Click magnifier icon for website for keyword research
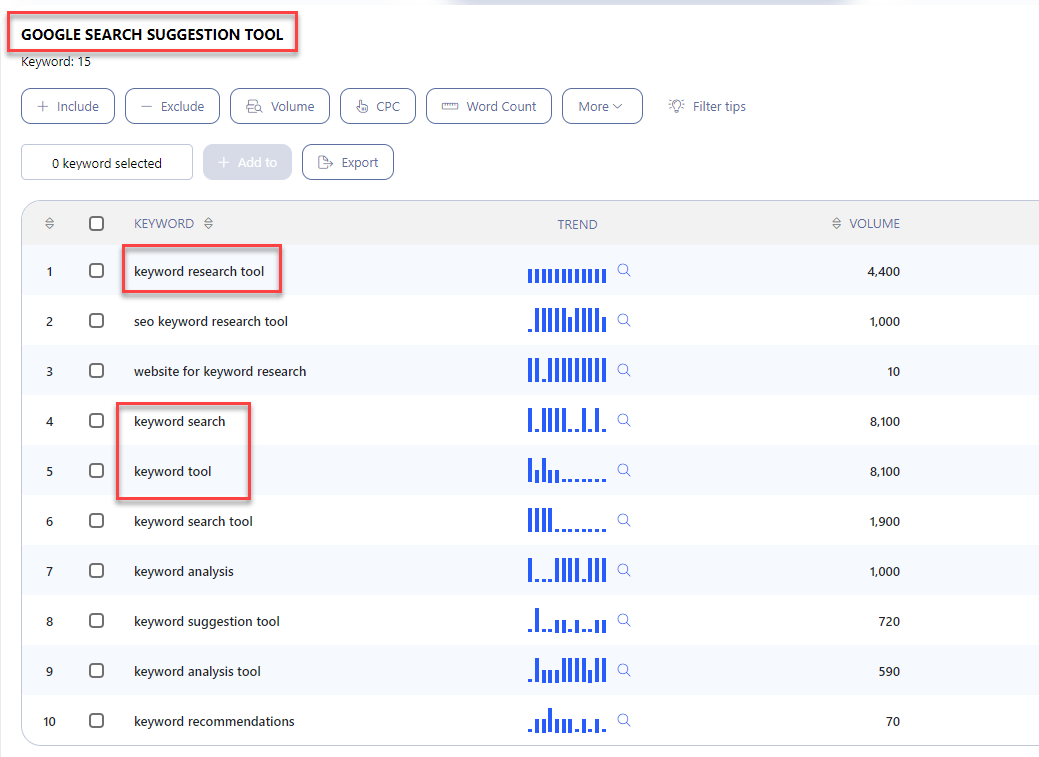The image size is (1039, 757). [x=624, y=370]
